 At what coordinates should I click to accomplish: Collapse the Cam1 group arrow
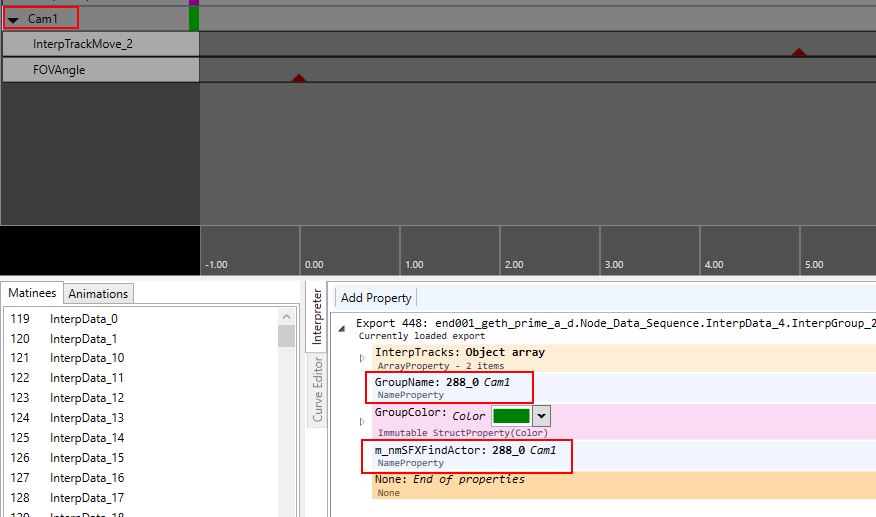coord(13,20)
